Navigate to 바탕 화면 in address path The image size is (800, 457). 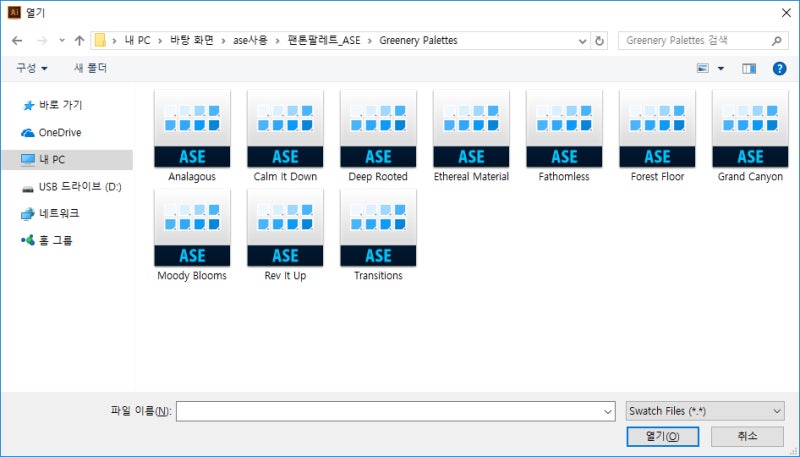pyautogui.click(x=192, y=40)
